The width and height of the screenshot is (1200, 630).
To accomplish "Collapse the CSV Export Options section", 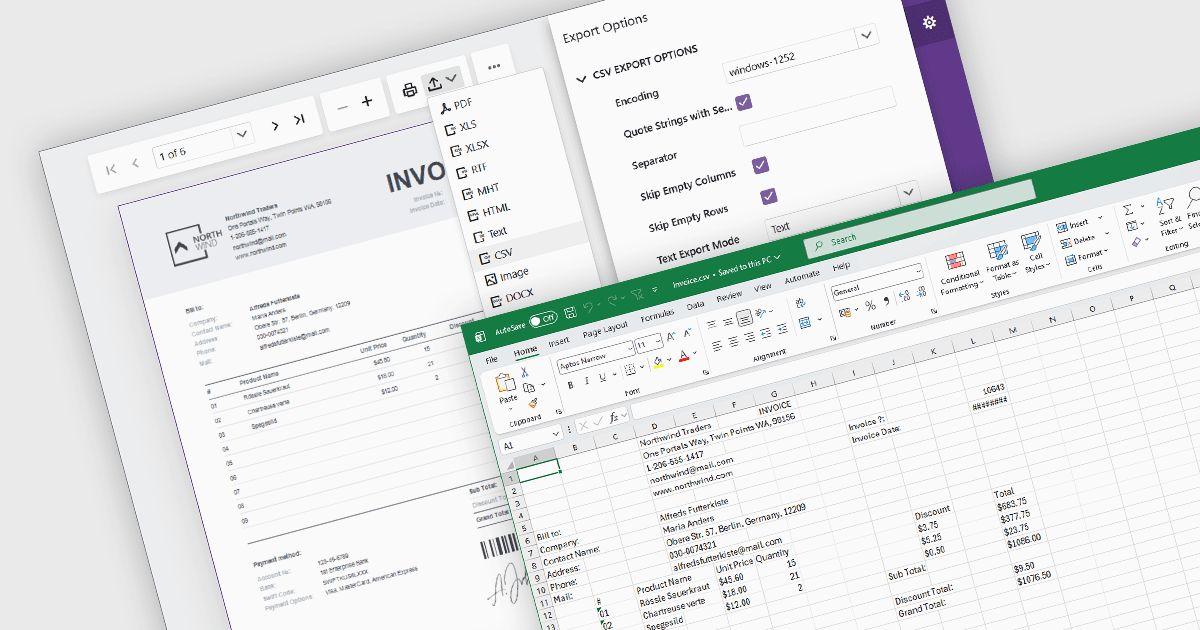I will (x=581, y=78).
